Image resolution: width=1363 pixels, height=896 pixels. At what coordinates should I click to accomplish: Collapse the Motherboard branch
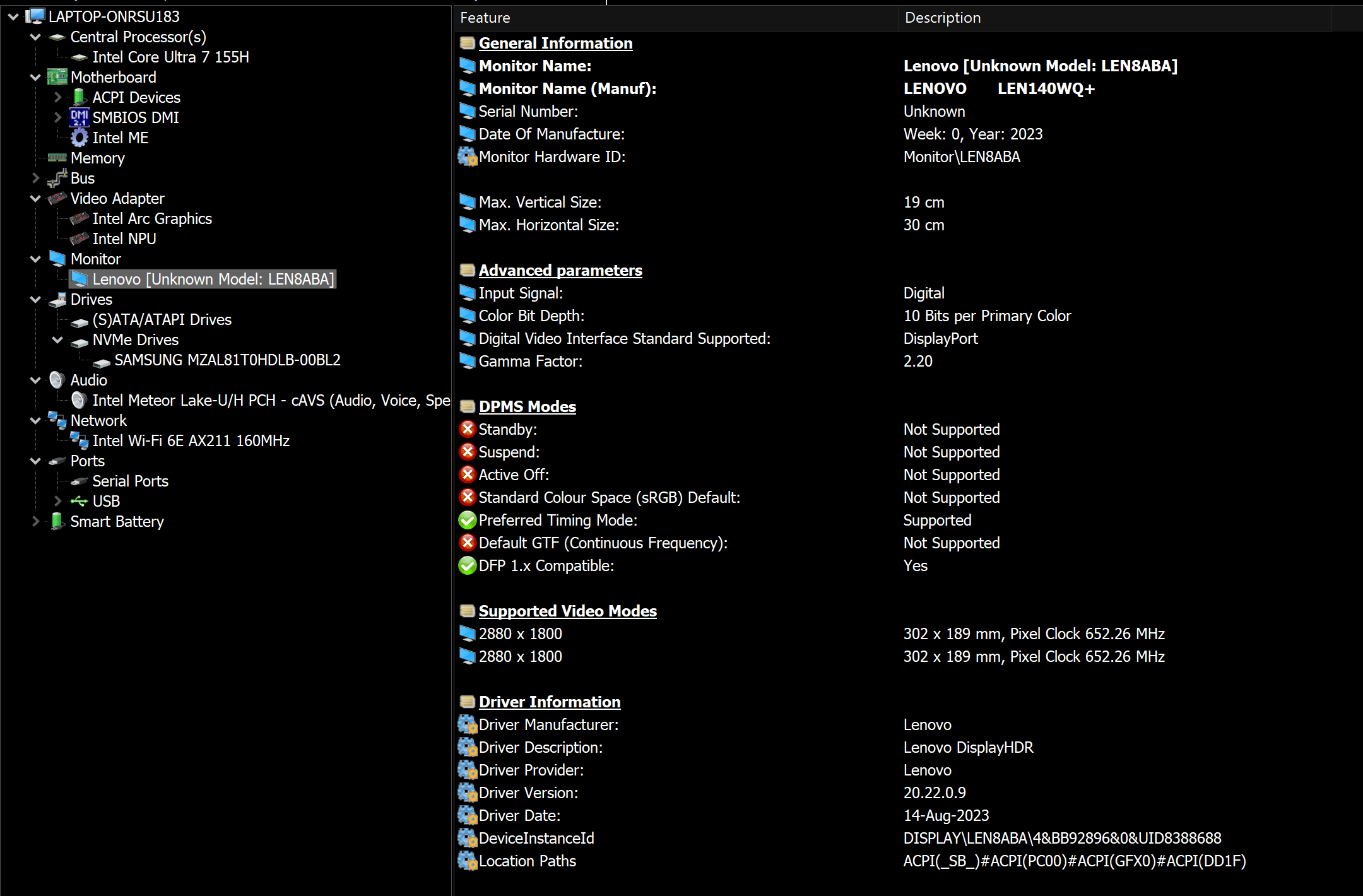click(35, 78)
